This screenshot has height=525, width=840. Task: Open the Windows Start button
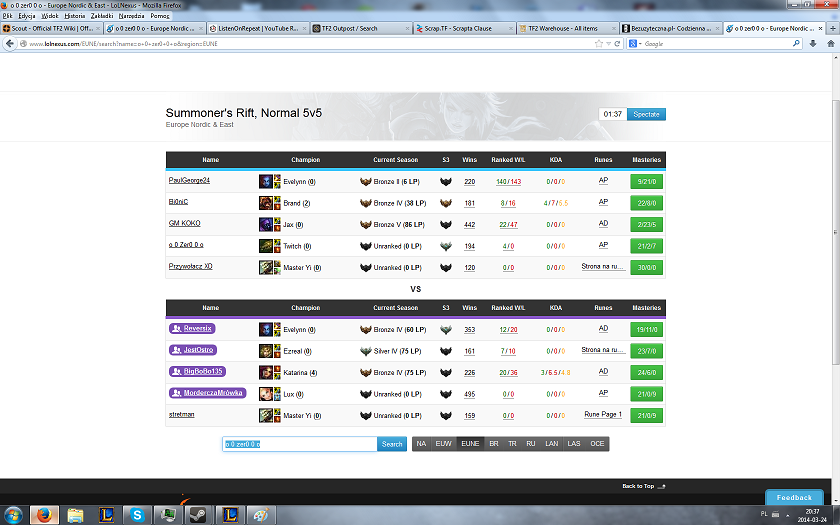point(13,515)
